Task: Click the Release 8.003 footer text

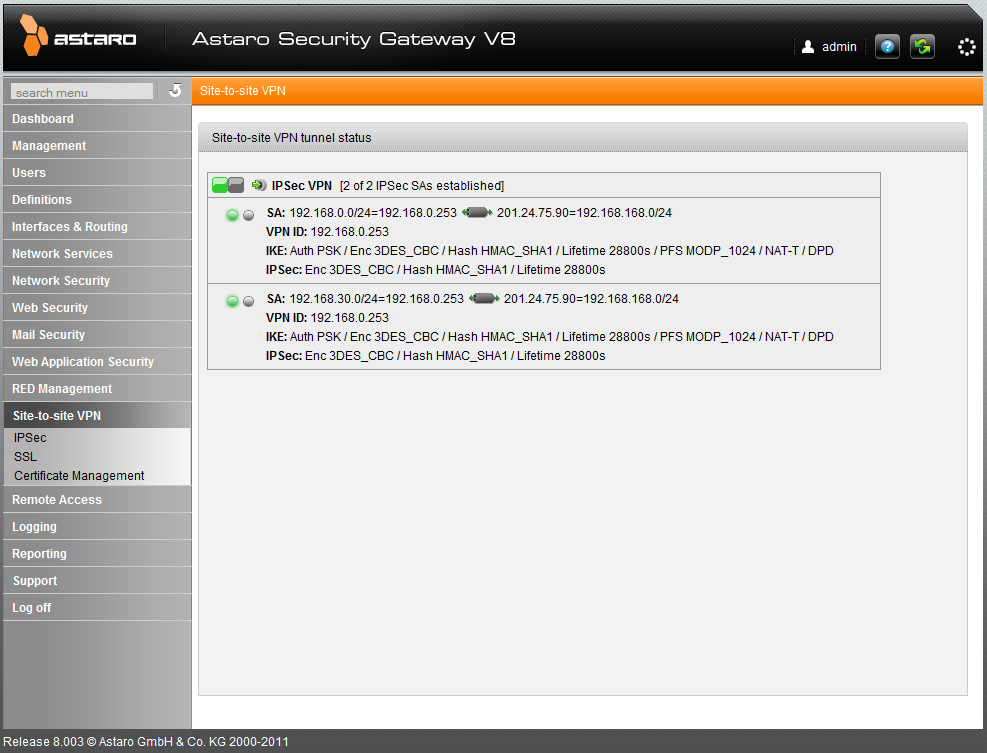Action: [146, 742]
